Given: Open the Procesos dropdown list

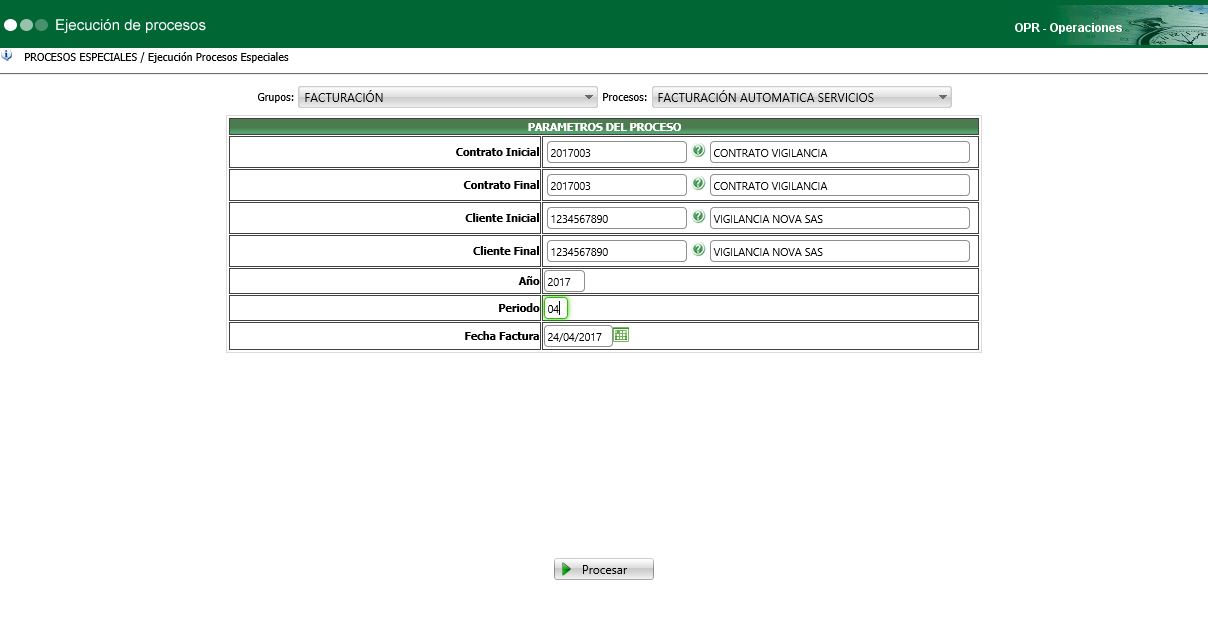Looking at the screenshot, I should point(802,97).
